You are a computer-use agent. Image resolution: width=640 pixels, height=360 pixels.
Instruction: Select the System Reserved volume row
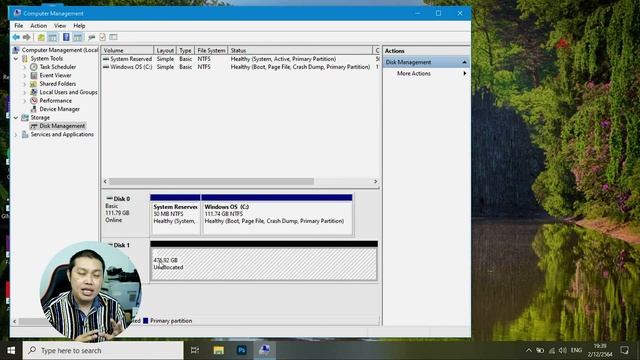pyautogui.click(x=240, y=59)
